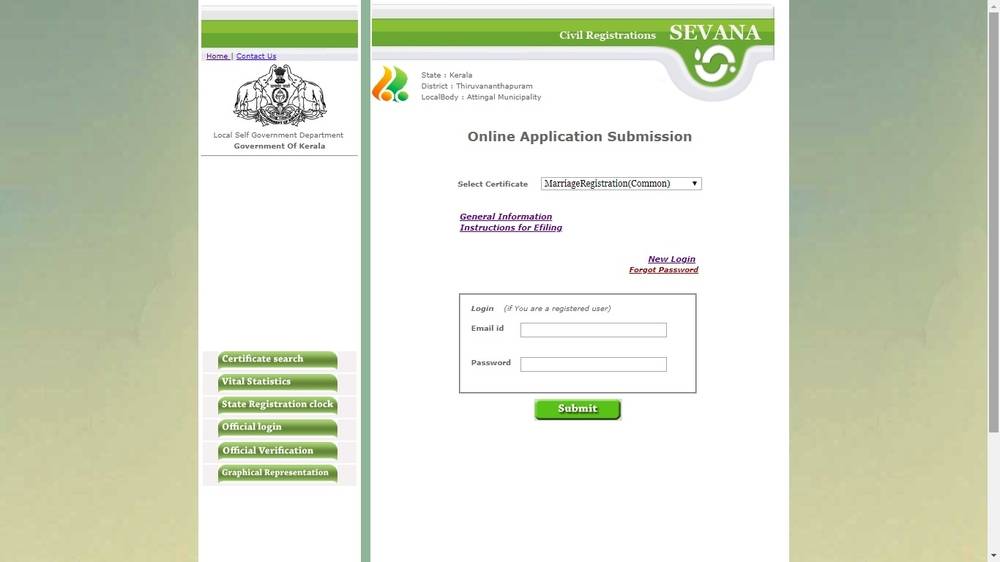Click the 'State : Kerala' text

(x=446, y=75)
